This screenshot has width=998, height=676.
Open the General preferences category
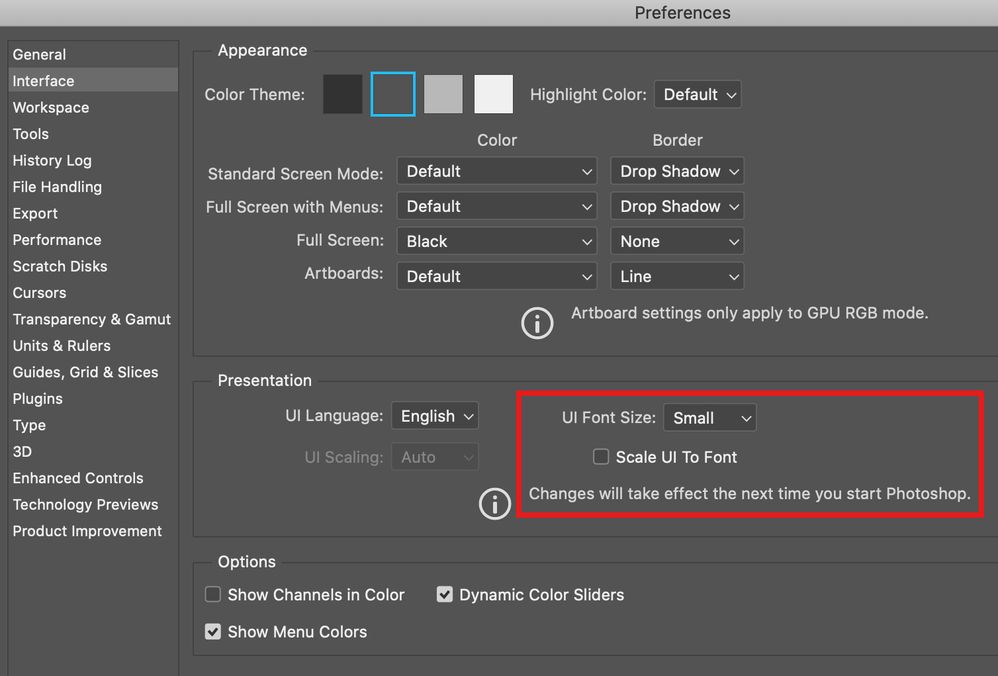[x=40, y=55]
